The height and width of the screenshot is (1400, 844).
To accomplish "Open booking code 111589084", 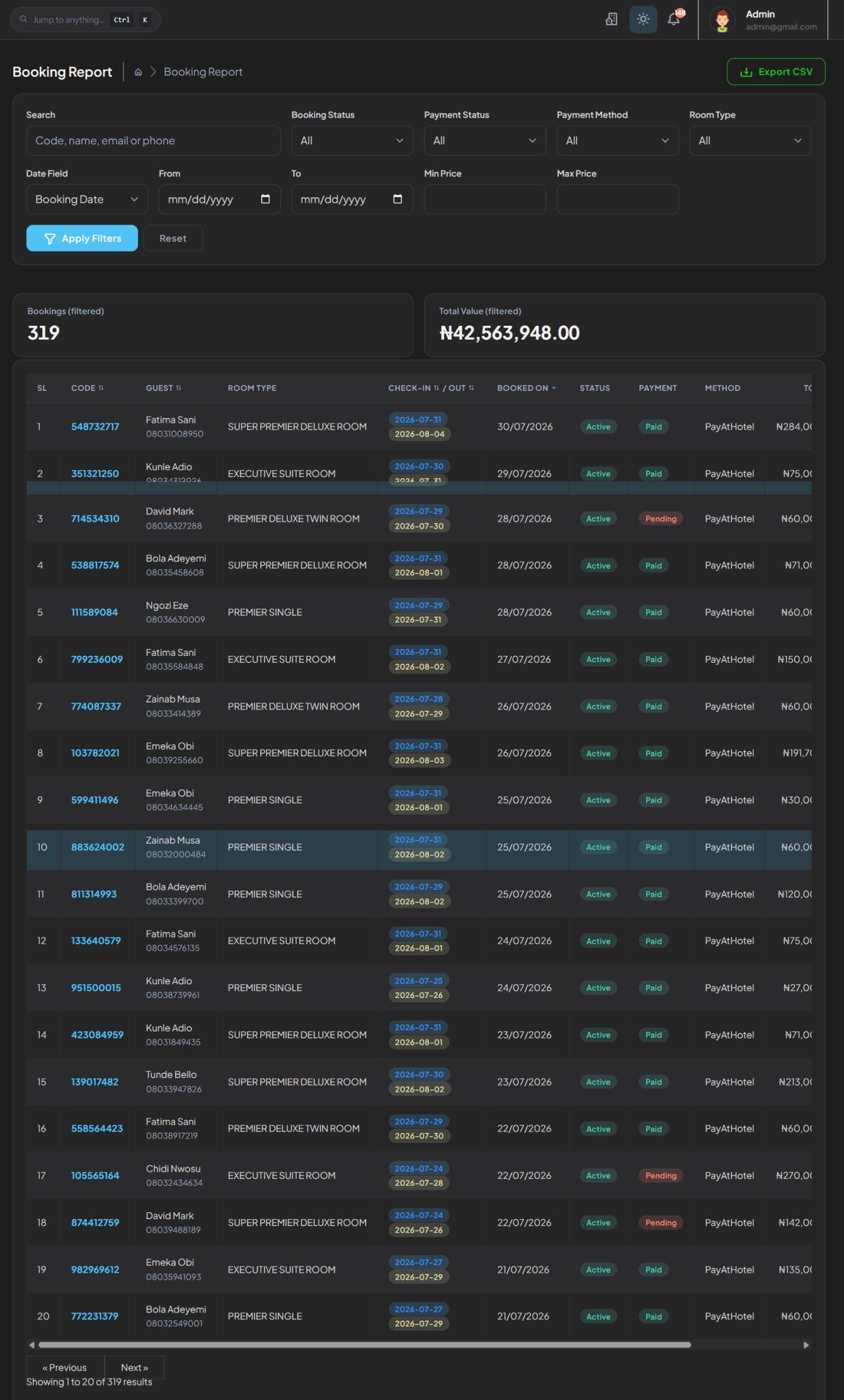I will (94, 612).
